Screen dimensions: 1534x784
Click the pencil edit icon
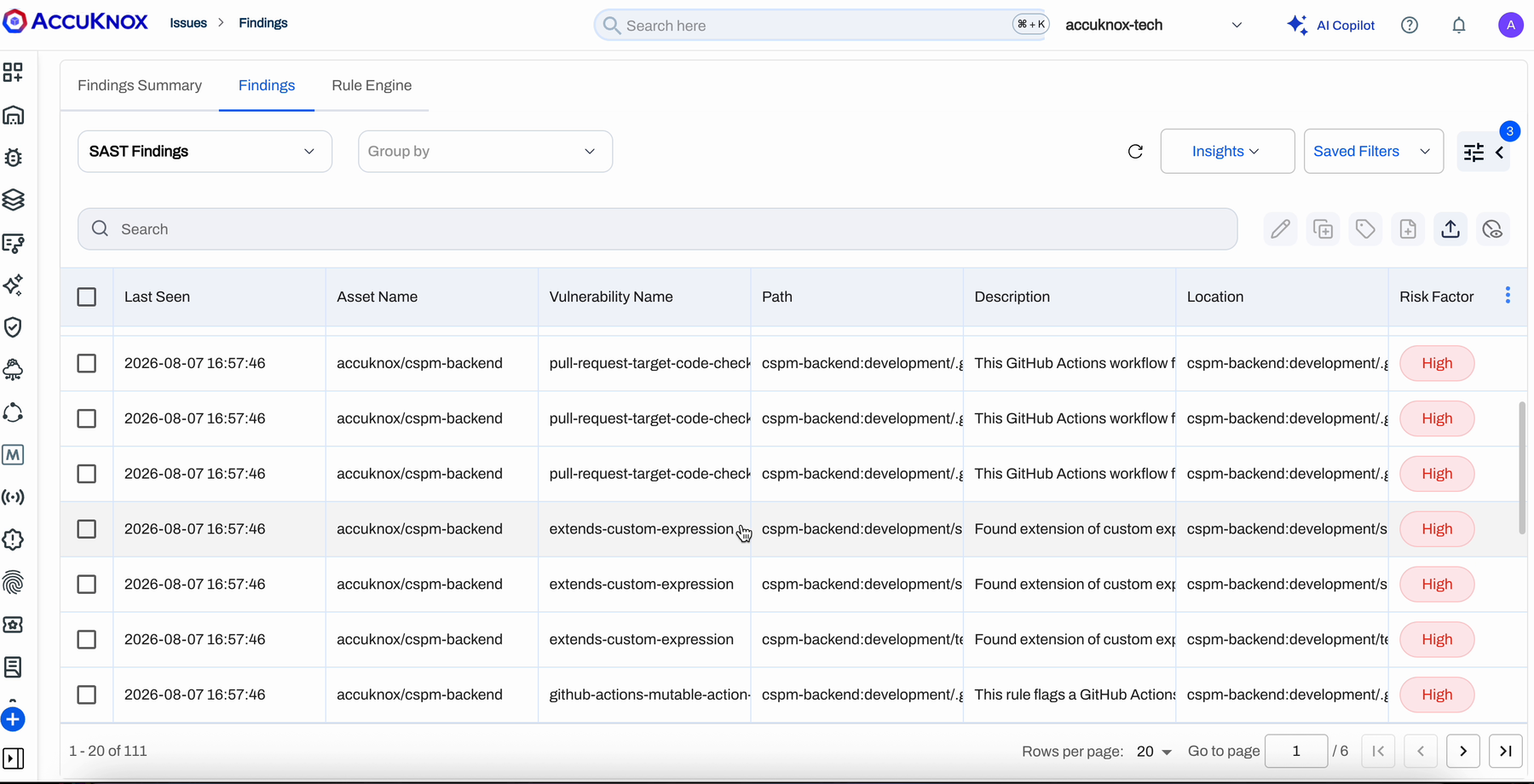pyautogui.click(x=1280, y=229)
